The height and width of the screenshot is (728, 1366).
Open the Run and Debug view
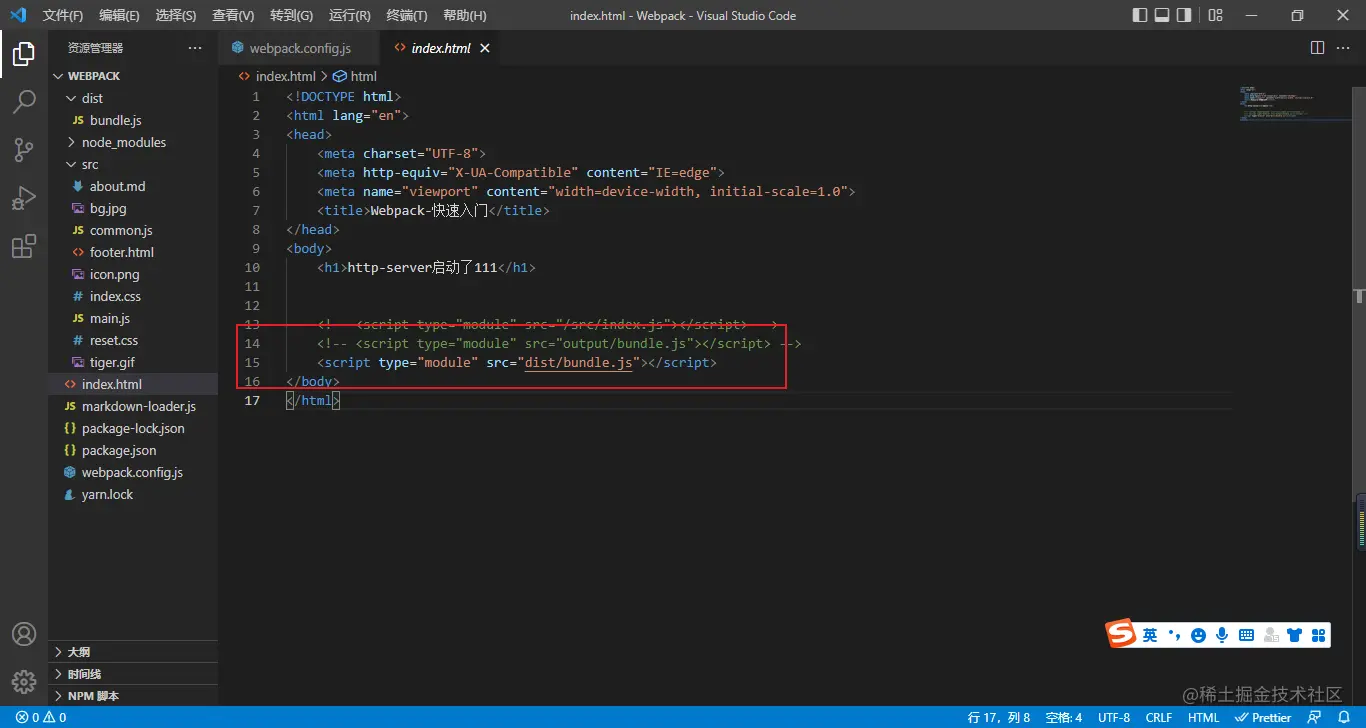(x=24, y=198)
